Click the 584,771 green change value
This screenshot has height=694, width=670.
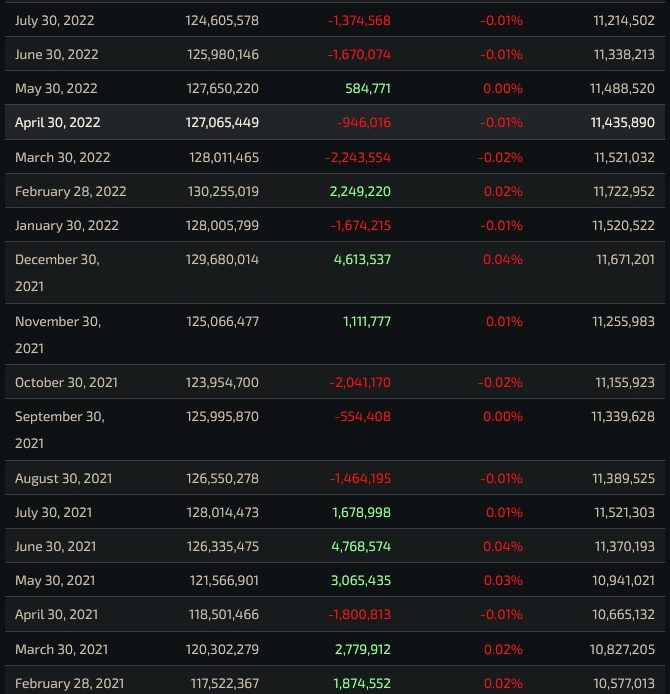(368, 89)
